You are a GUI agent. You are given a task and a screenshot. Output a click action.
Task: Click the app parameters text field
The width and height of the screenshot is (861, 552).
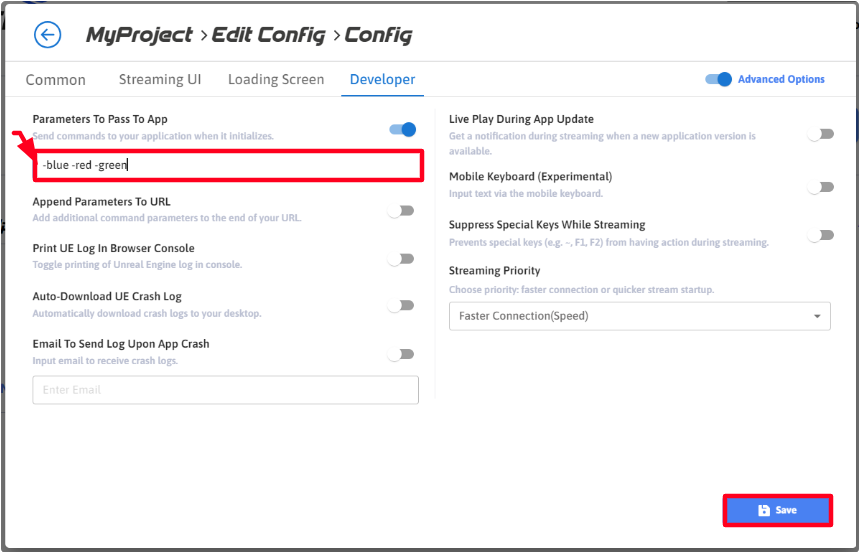[228, 165]
